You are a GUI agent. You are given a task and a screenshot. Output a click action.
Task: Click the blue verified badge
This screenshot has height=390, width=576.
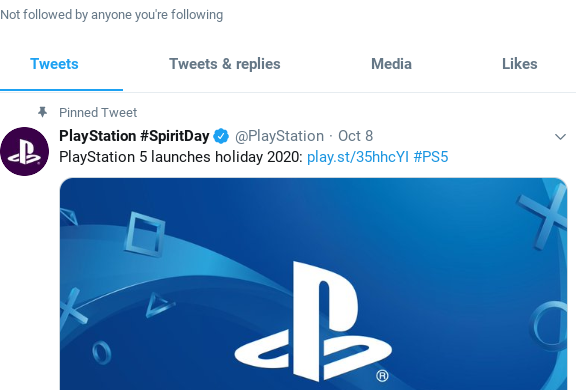click(221, 136)
